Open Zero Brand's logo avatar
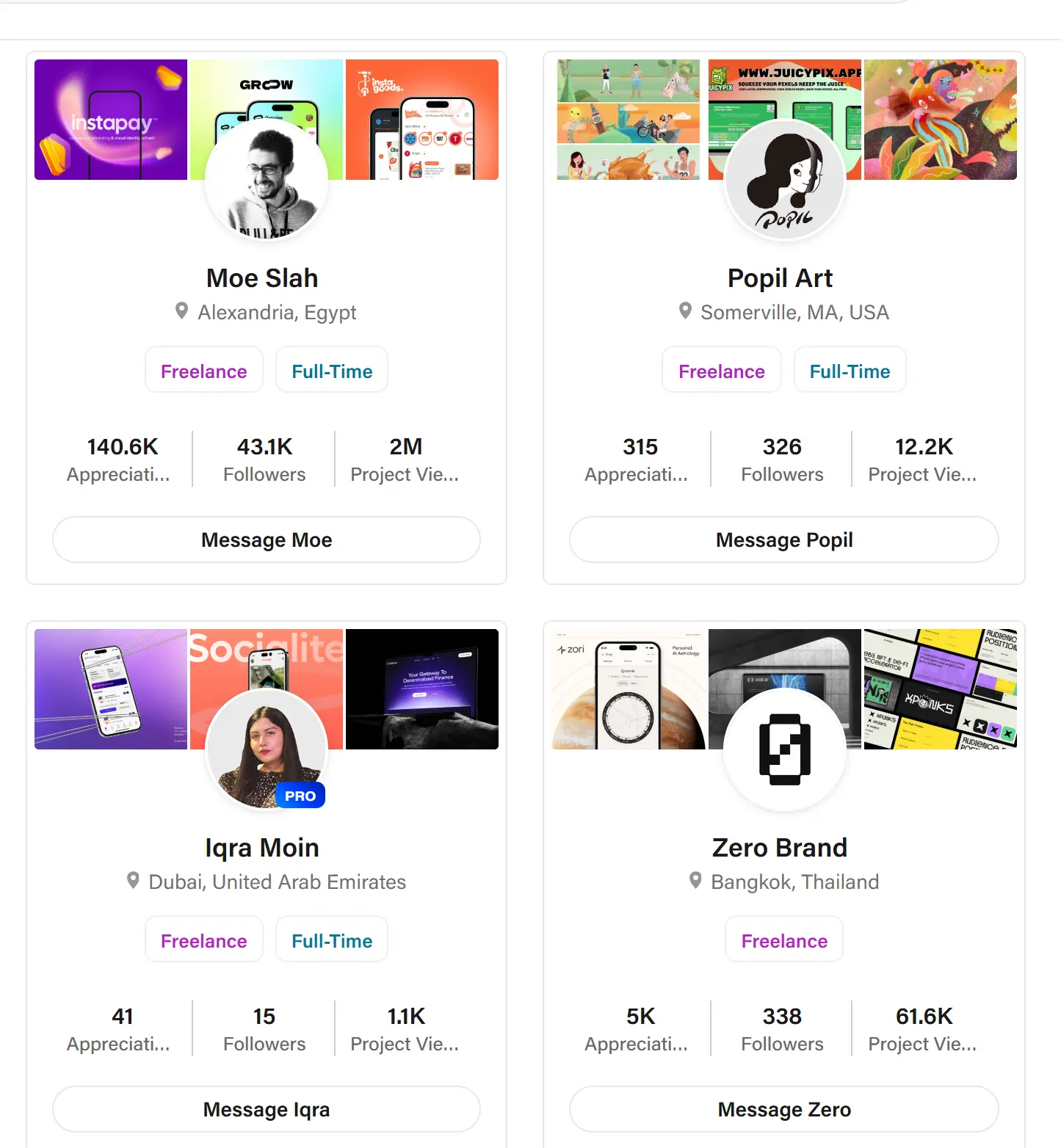This screenshot has height=1148, width=1061. (x=784, y=749)
